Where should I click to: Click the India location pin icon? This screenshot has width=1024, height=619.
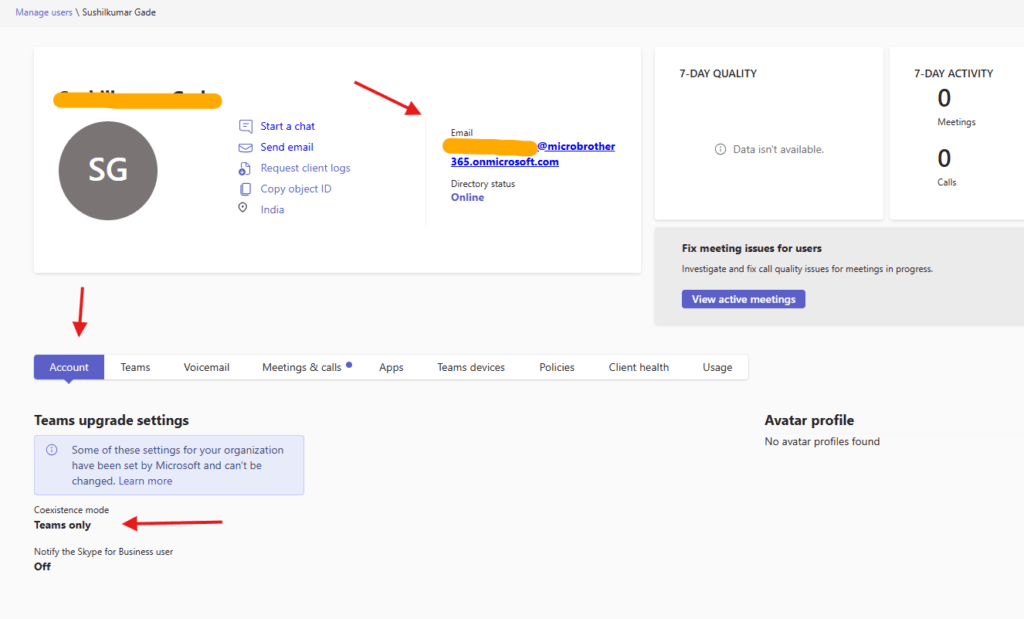click(243, 208)
